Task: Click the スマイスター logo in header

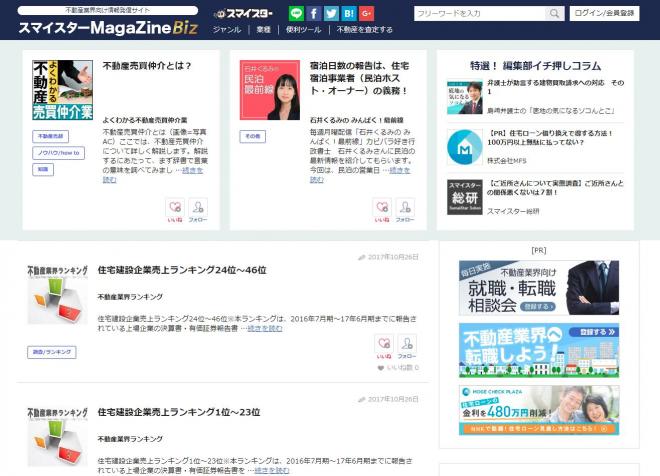Action: [243, 14]
